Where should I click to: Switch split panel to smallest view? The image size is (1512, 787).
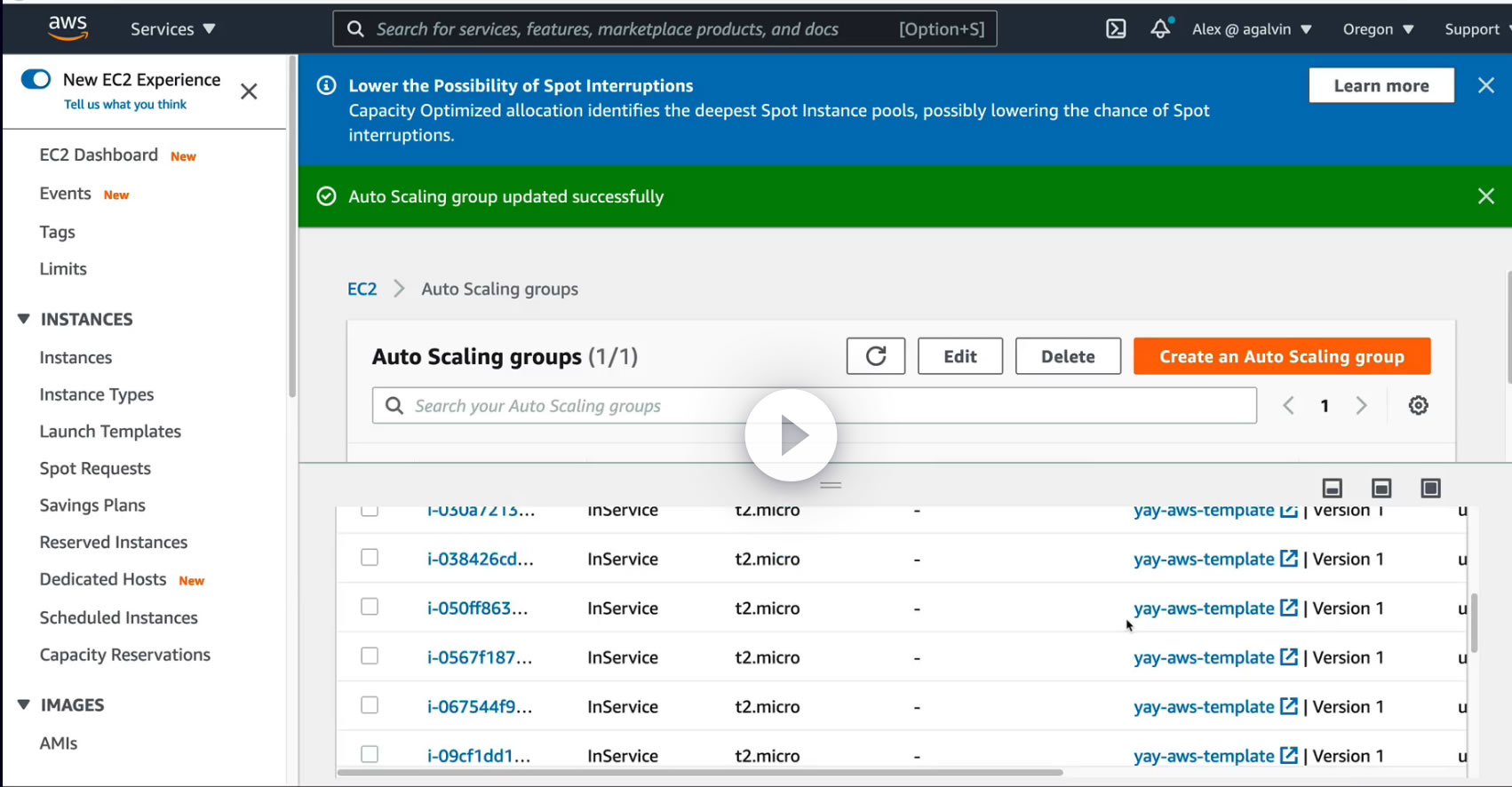pyautogui.click(x=1332, y=489)
